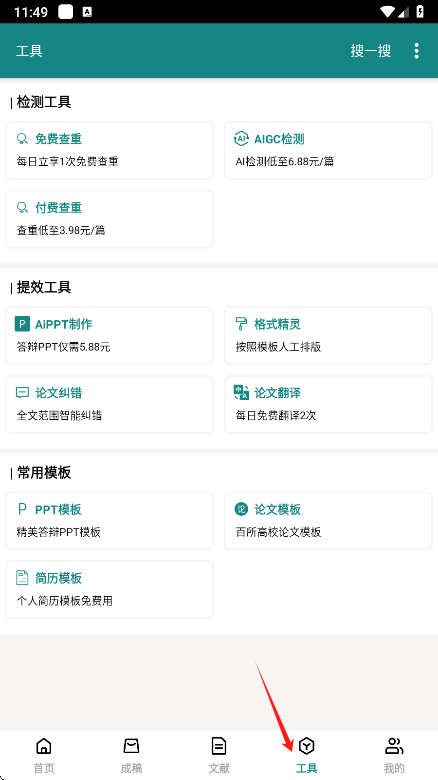Tap the 格式精灵 paint roller icon
Screen dimensions: 438x780
[x=241, y=324]
